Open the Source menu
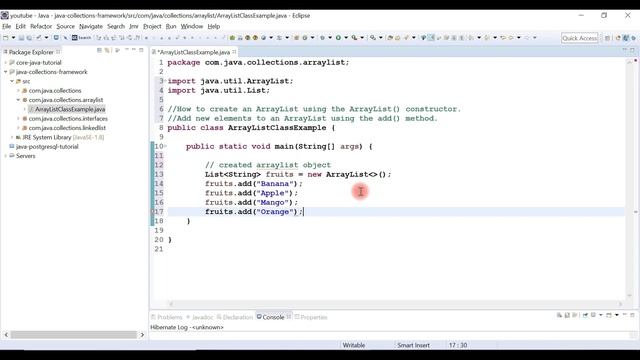The image size is (640, 360). point(65,26)
